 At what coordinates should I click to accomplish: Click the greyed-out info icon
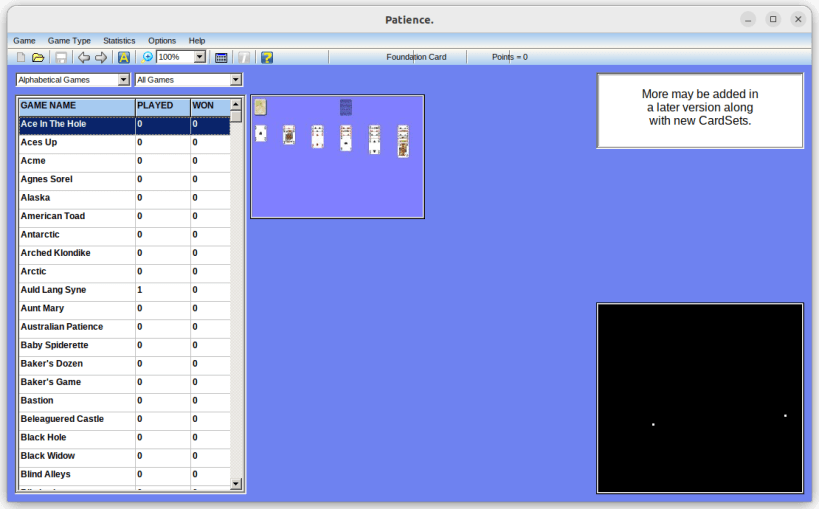(243, 57)
